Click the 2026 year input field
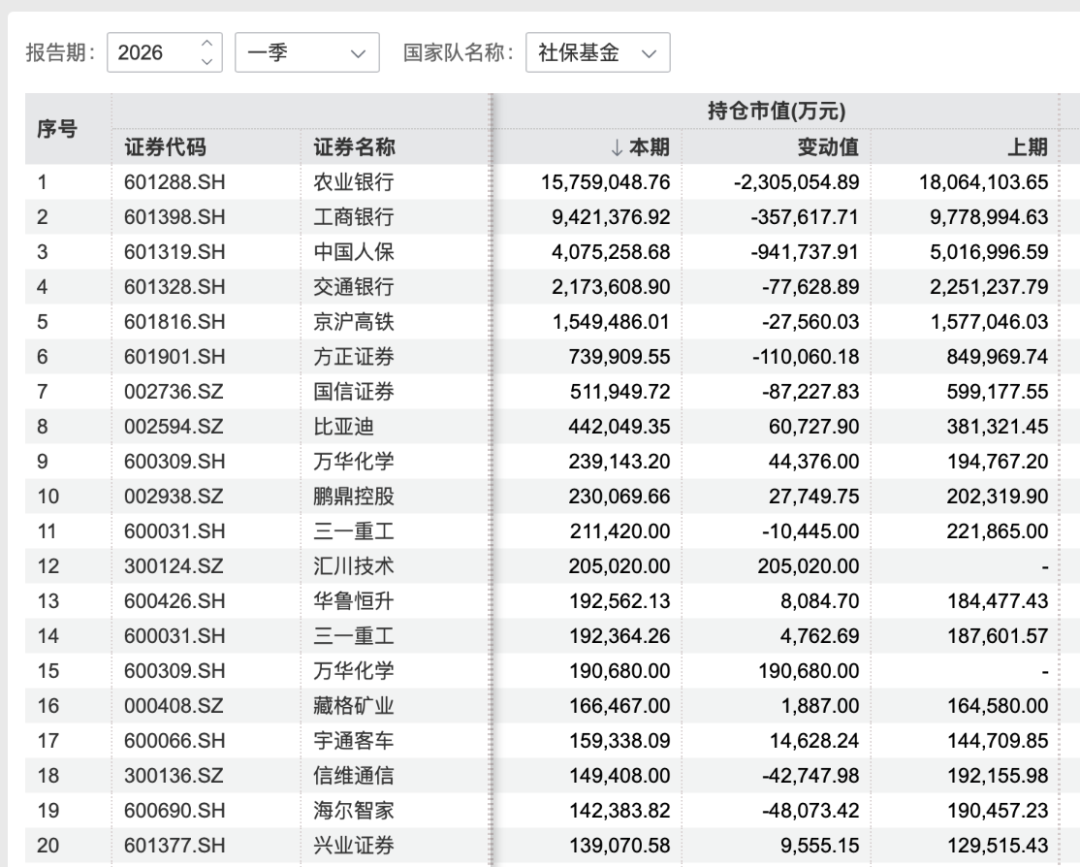The image size is (1080, 867). click(165, 52)
